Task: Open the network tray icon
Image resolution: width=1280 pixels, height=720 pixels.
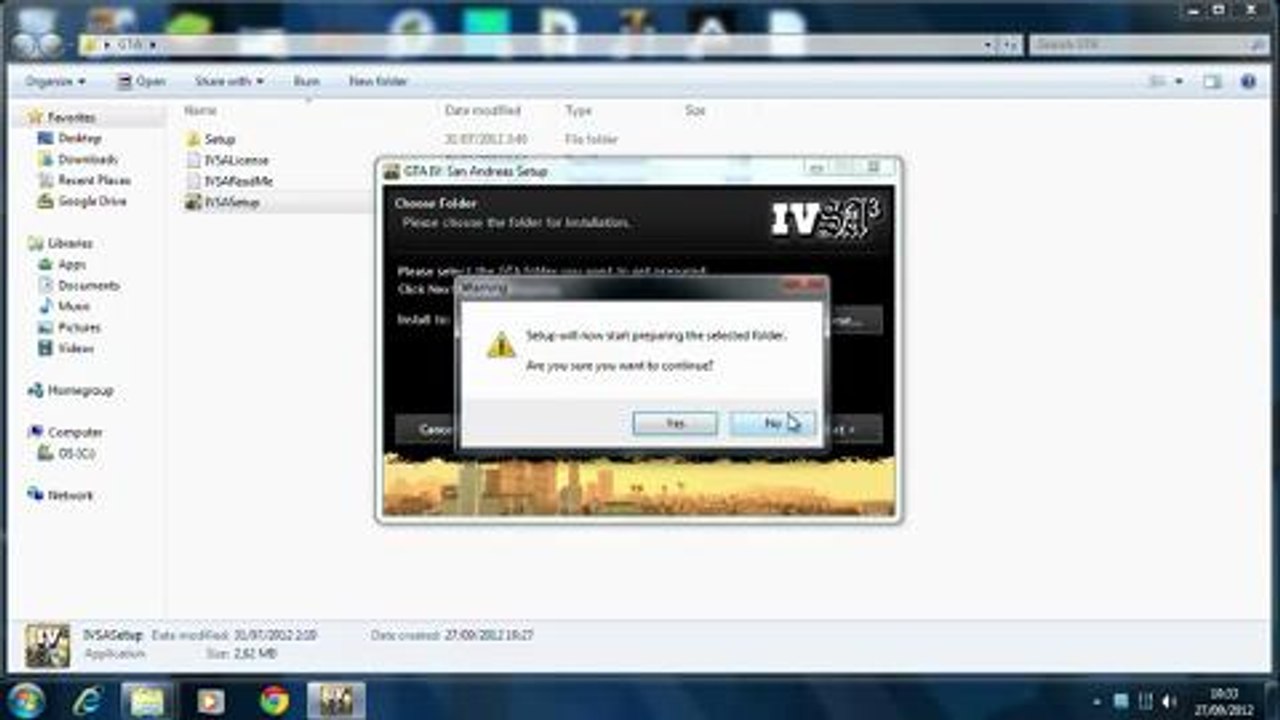Action: click(x=1145, y=701)
